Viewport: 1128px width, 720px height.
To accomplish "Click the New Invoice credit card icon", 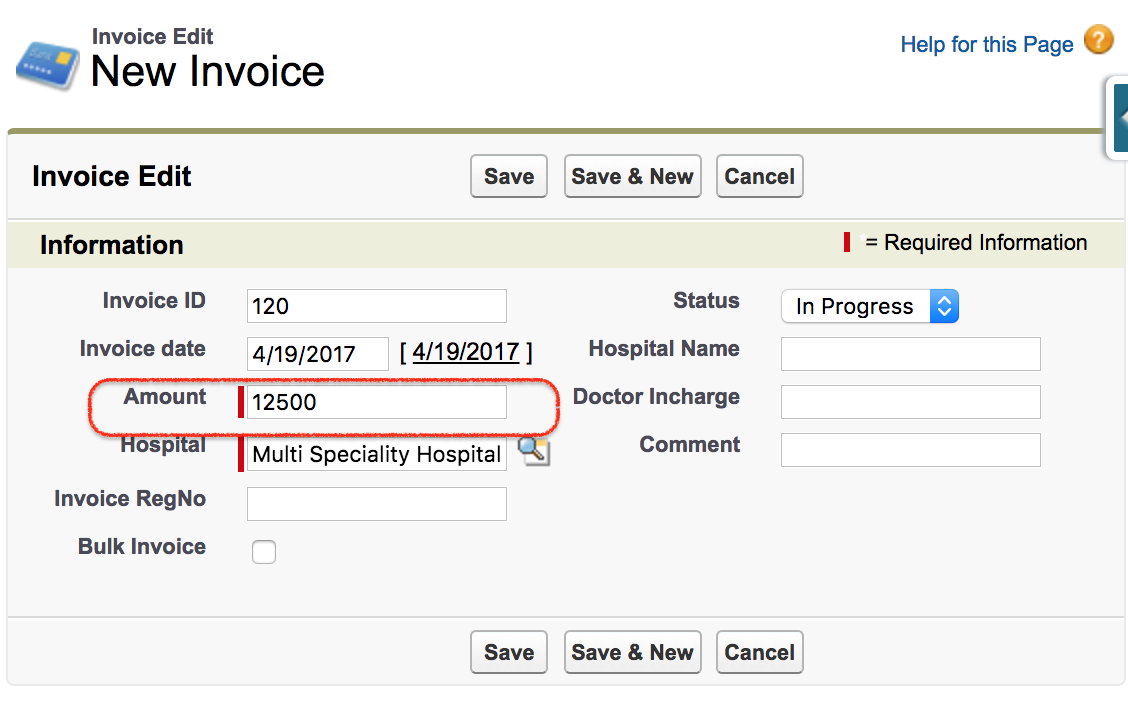I will tap(47, 65).
